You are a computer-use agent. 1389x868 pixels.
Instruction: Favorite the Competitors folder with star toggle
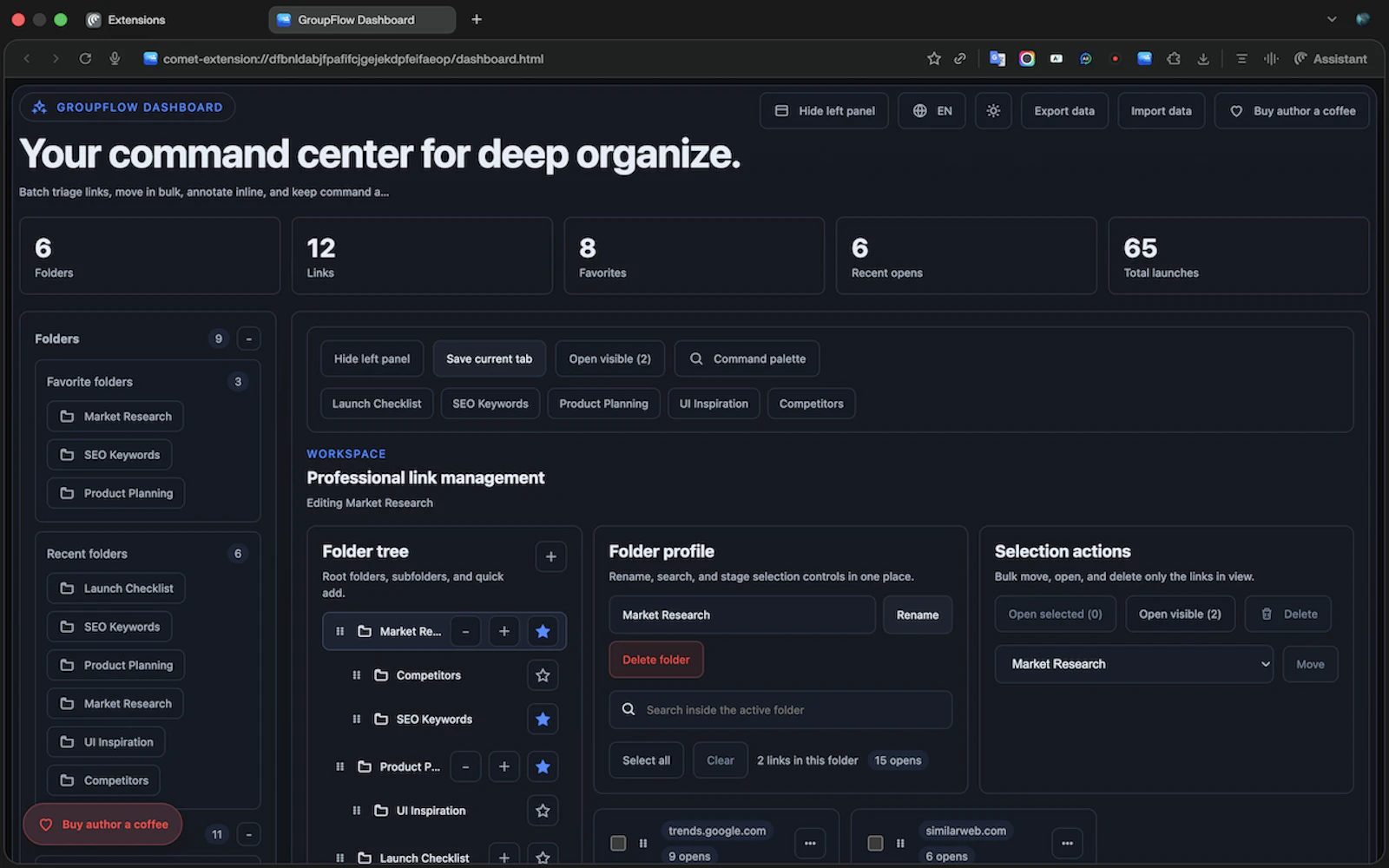click(543, 675)
